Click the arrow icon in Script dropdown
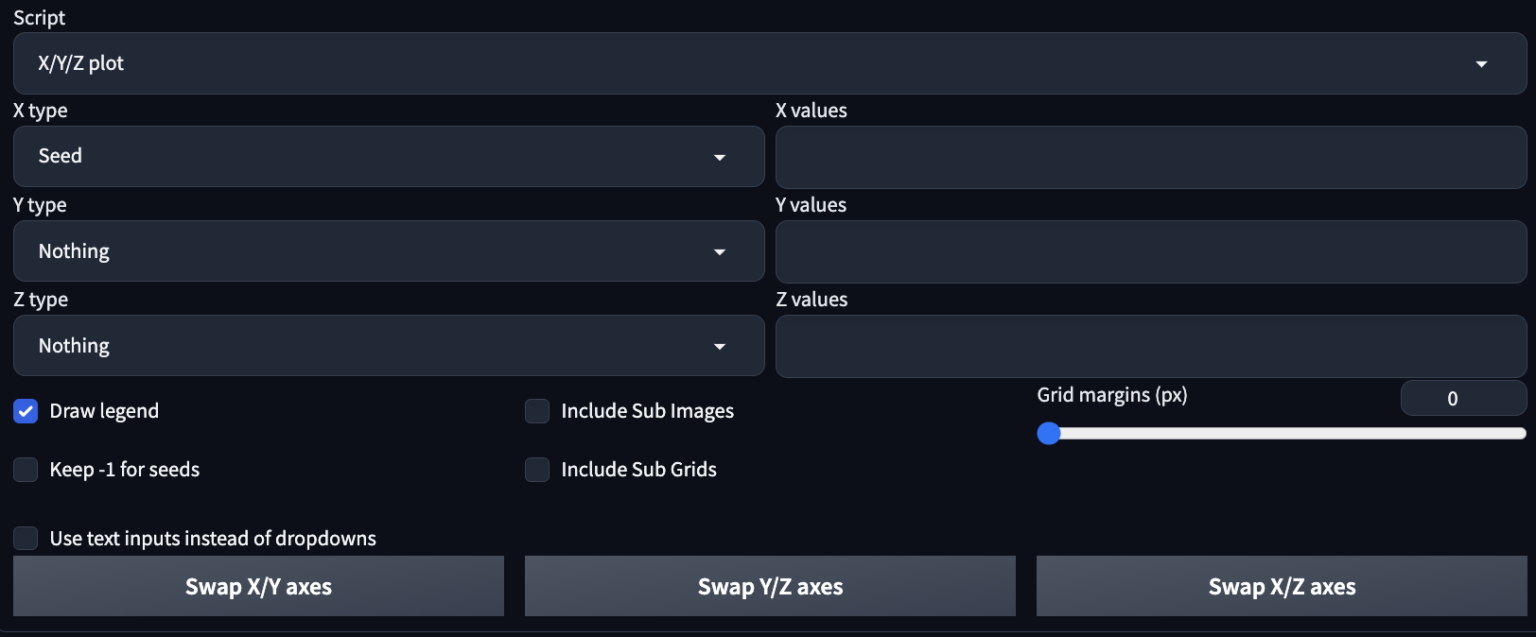The width and height of the screenshot is (1536, 637). tap(1481, 64)
